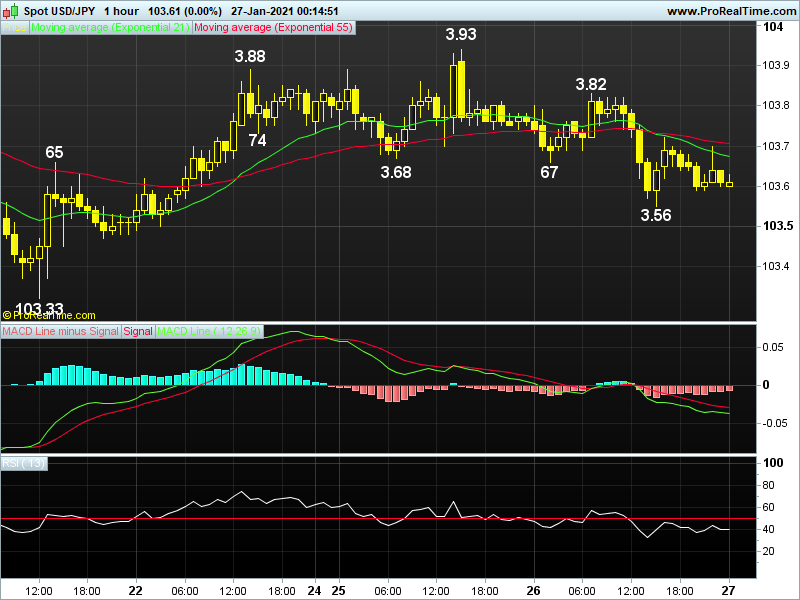800x600 pixels.
Task: Click the 22 date label on time axis
Action: coord(135,591)
